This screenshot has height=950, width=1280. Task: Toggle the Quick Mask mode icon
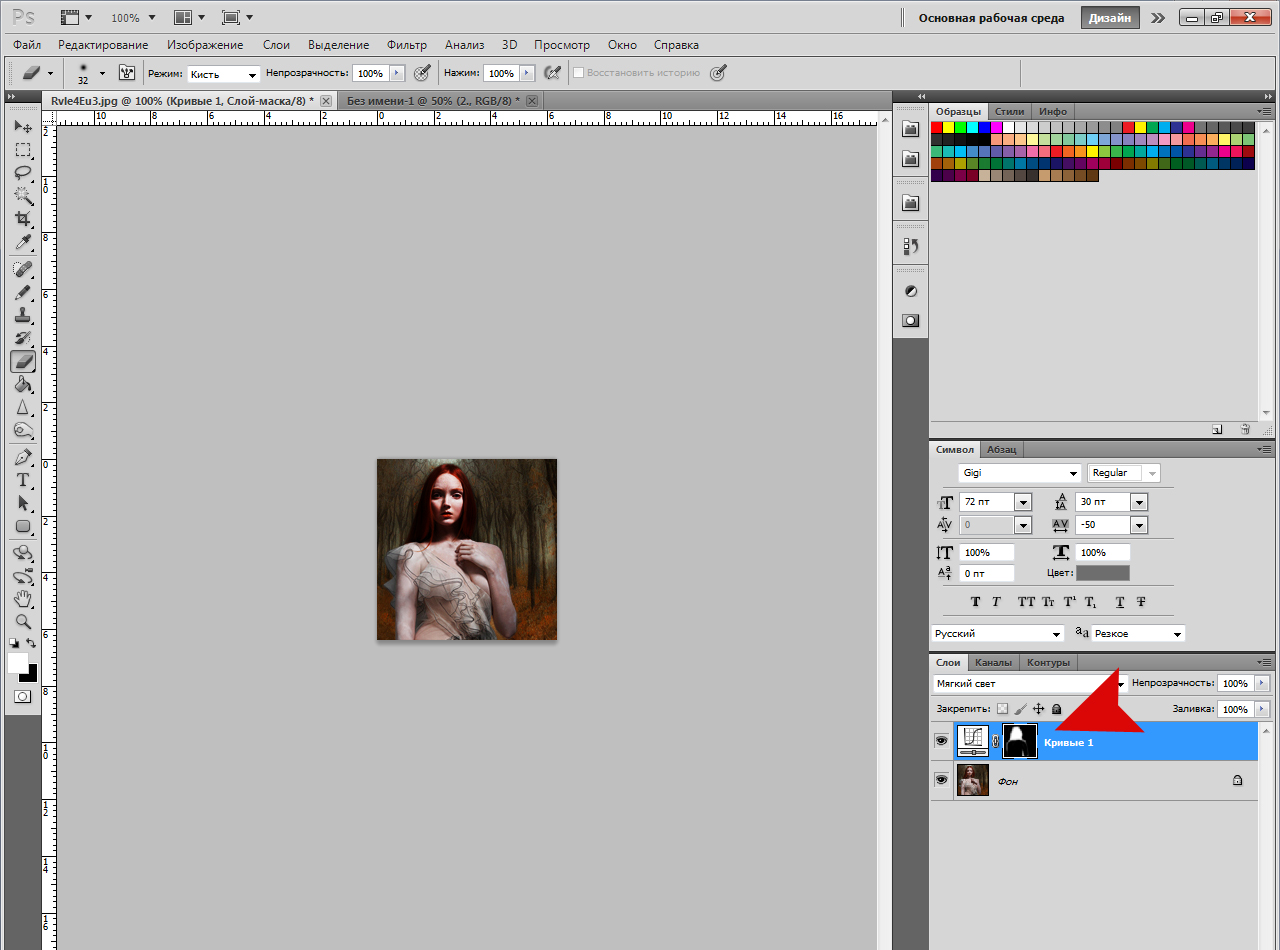22,696
